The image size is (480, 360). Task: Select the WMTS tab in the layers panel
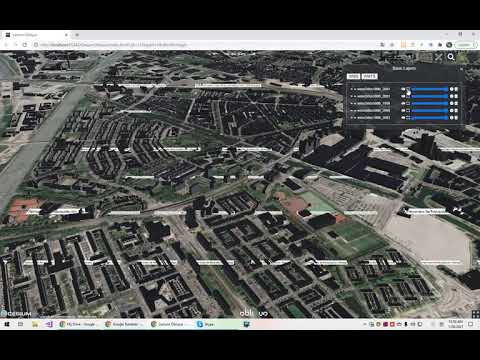pyautogui.click(x=370, y=76)
